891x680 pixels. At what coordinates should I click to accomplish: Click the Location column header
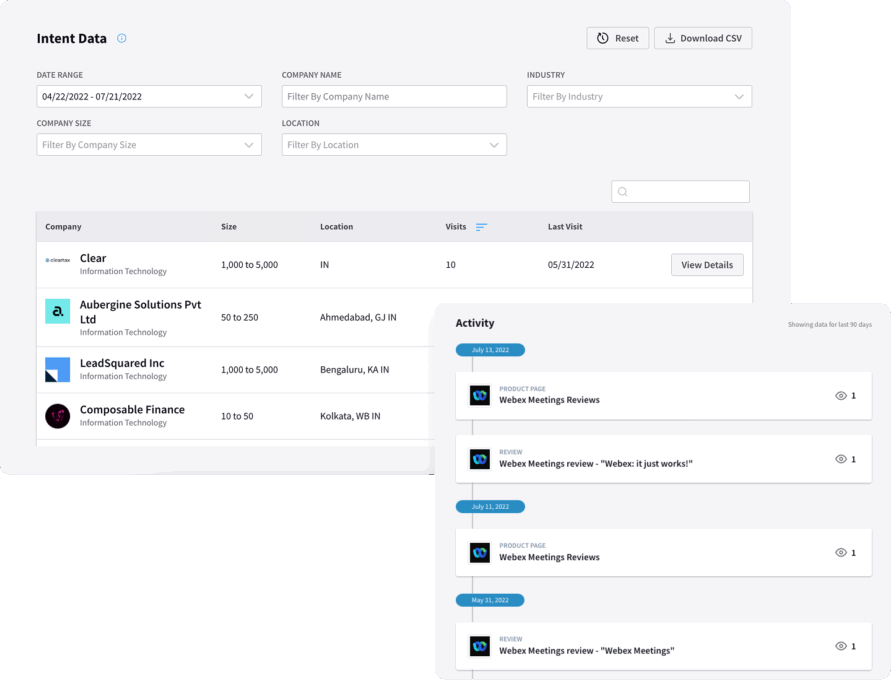[x=336, y=227]
